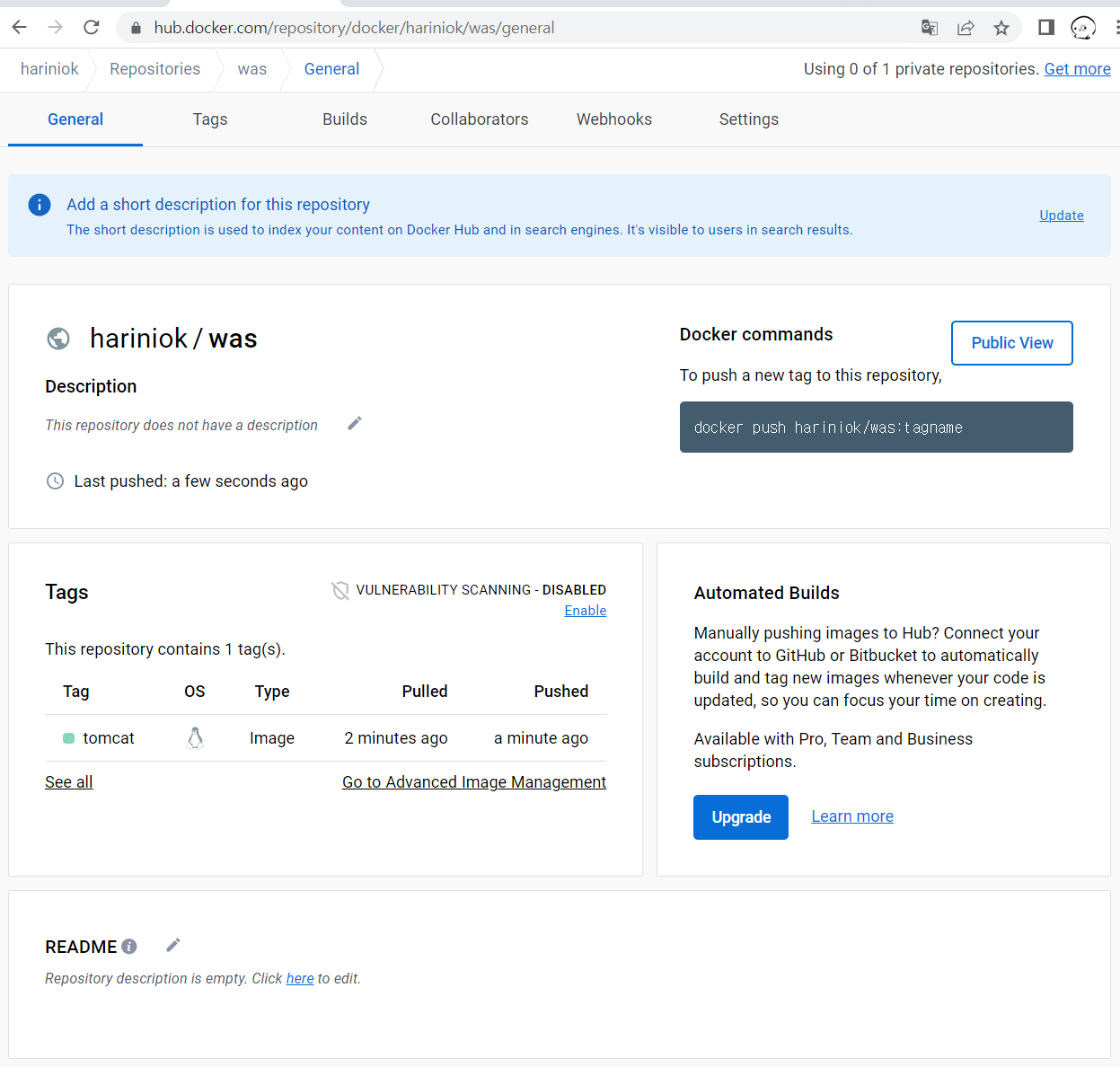This screenshot has height=1067, width=1120.
Task: Click the Type column header
Action: pos(272,692)
